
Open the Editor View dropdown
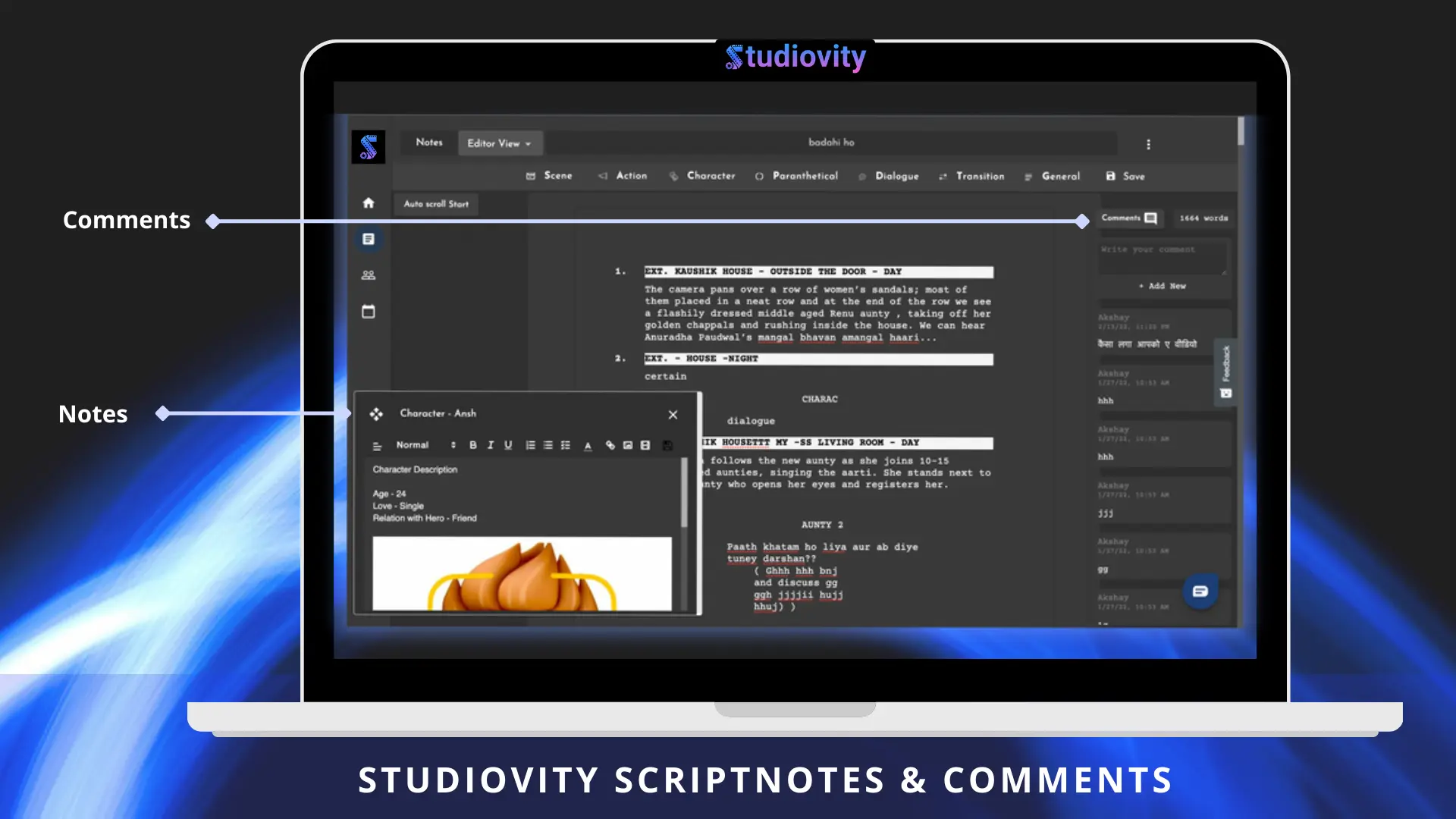pyautogui.click(x=500, y=143)
